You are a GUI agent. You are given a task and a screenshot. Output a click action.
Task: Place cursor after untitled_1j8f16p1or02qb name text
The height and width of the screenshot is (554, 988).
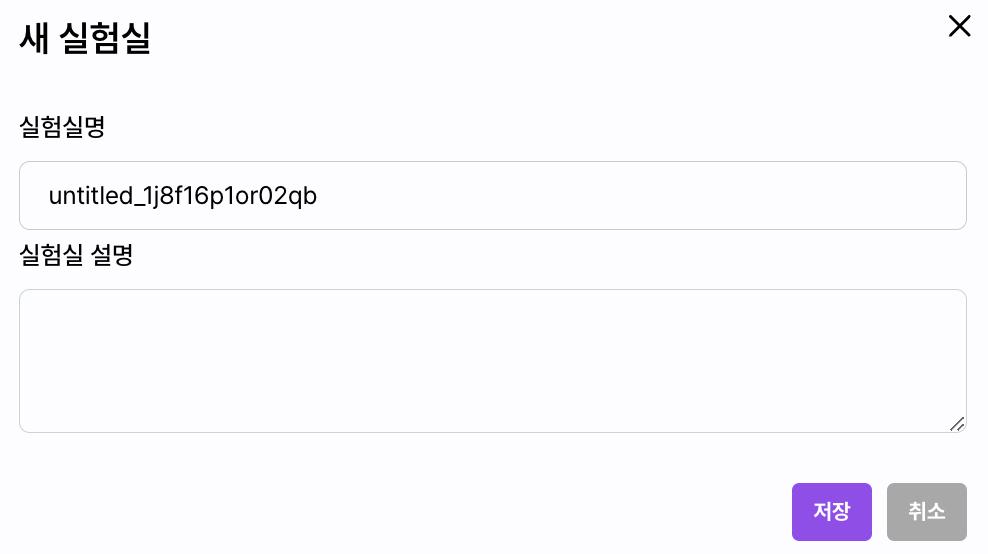318,196
